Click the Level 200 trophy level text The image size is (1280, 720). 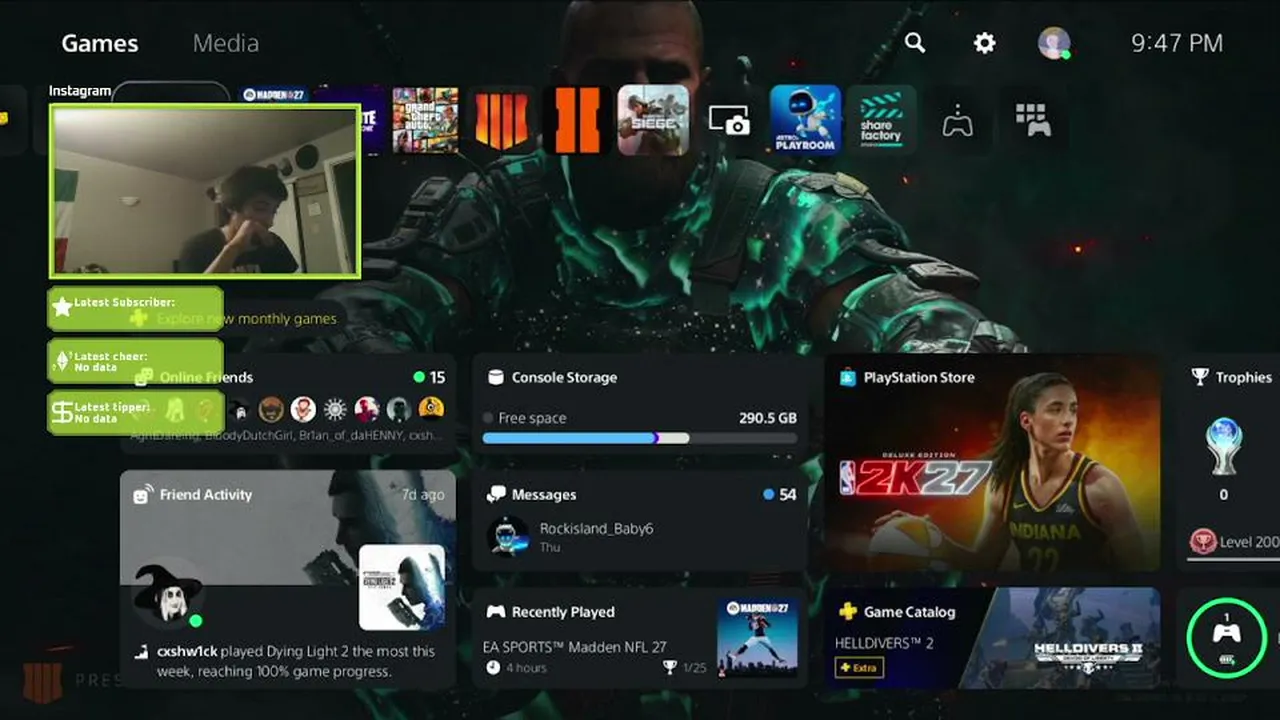[x=1250, y=541]
